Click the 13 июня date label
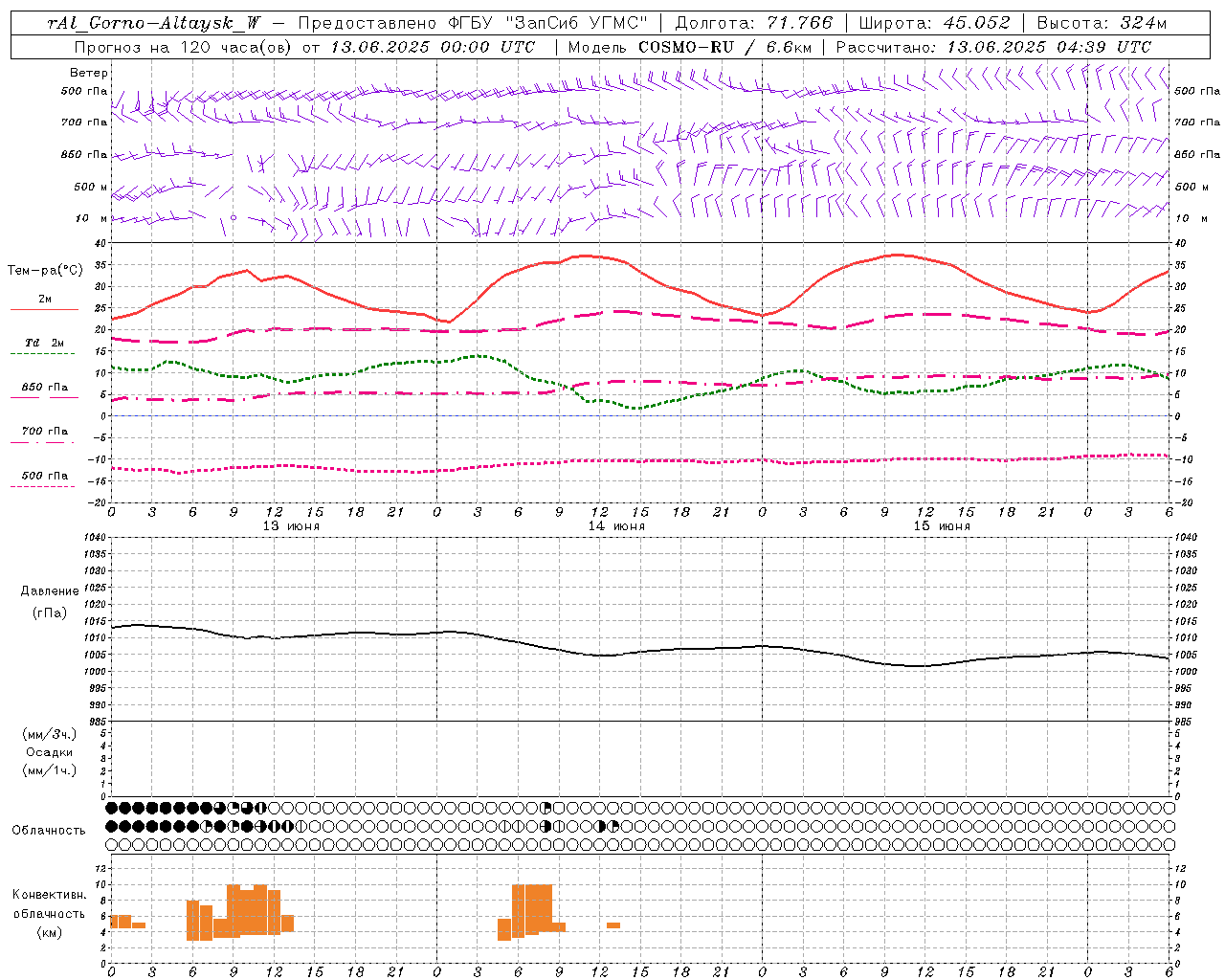 tap(291, 526)
